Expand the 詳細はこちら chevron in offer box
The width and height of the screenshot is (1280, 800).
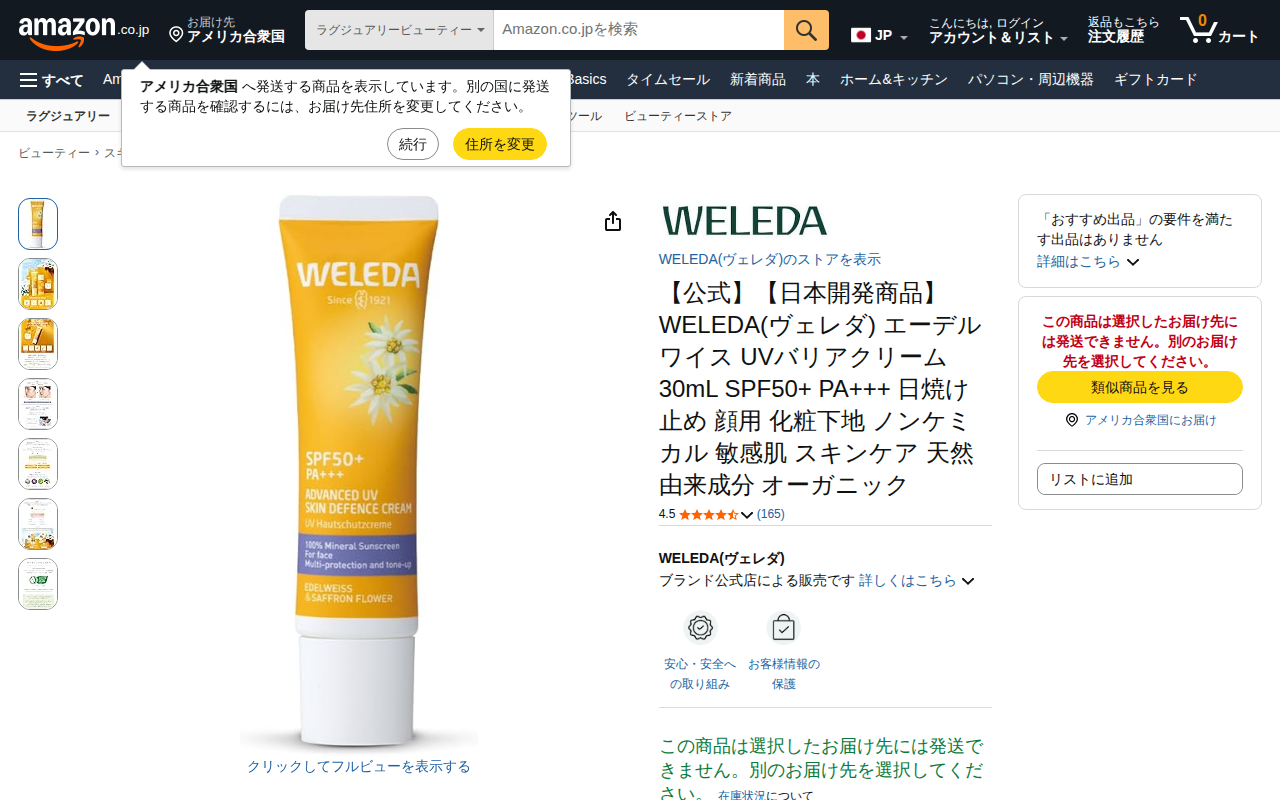tap(1133, 262)
